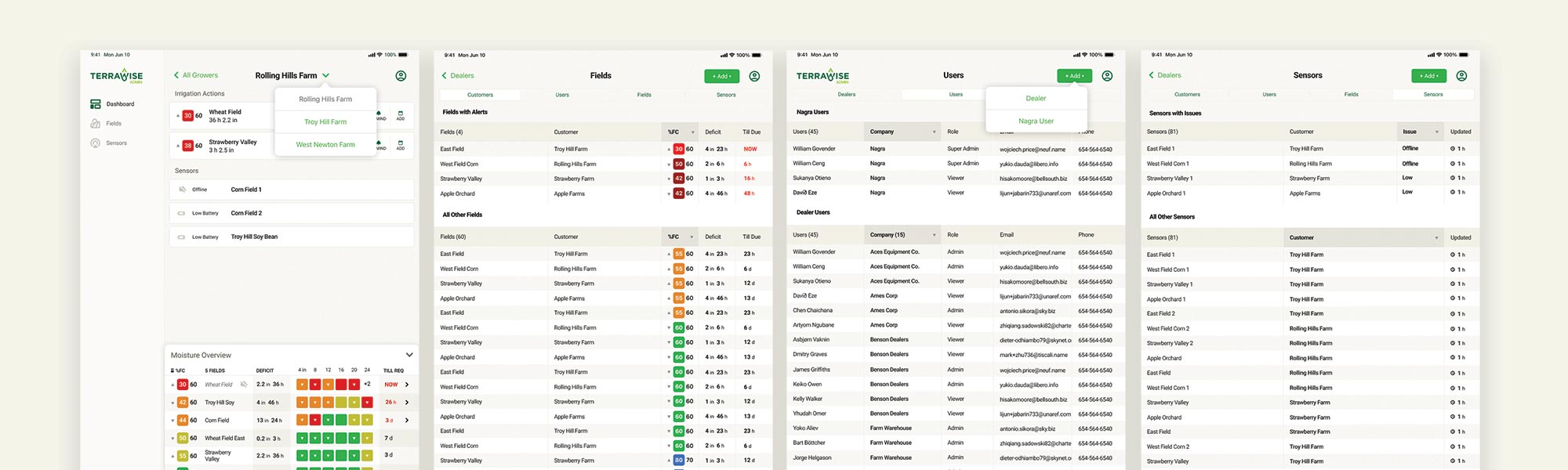1568x470 pixels.
Task: Switch to Sensors tab on the Fields screen
Action: coord(726,95)
